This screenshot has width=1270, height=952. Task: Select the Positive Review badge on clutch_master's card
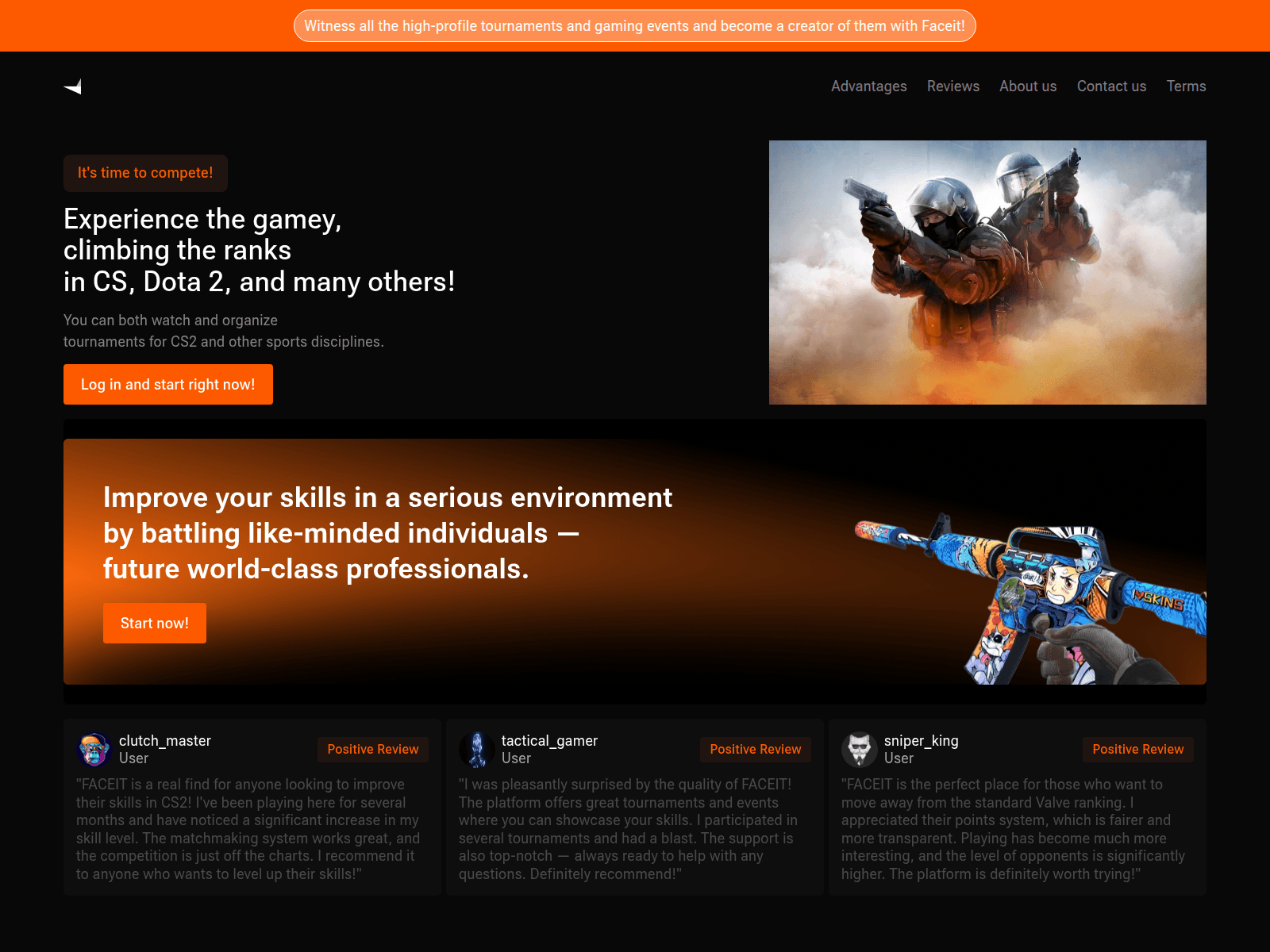click(x=372, y=749)
